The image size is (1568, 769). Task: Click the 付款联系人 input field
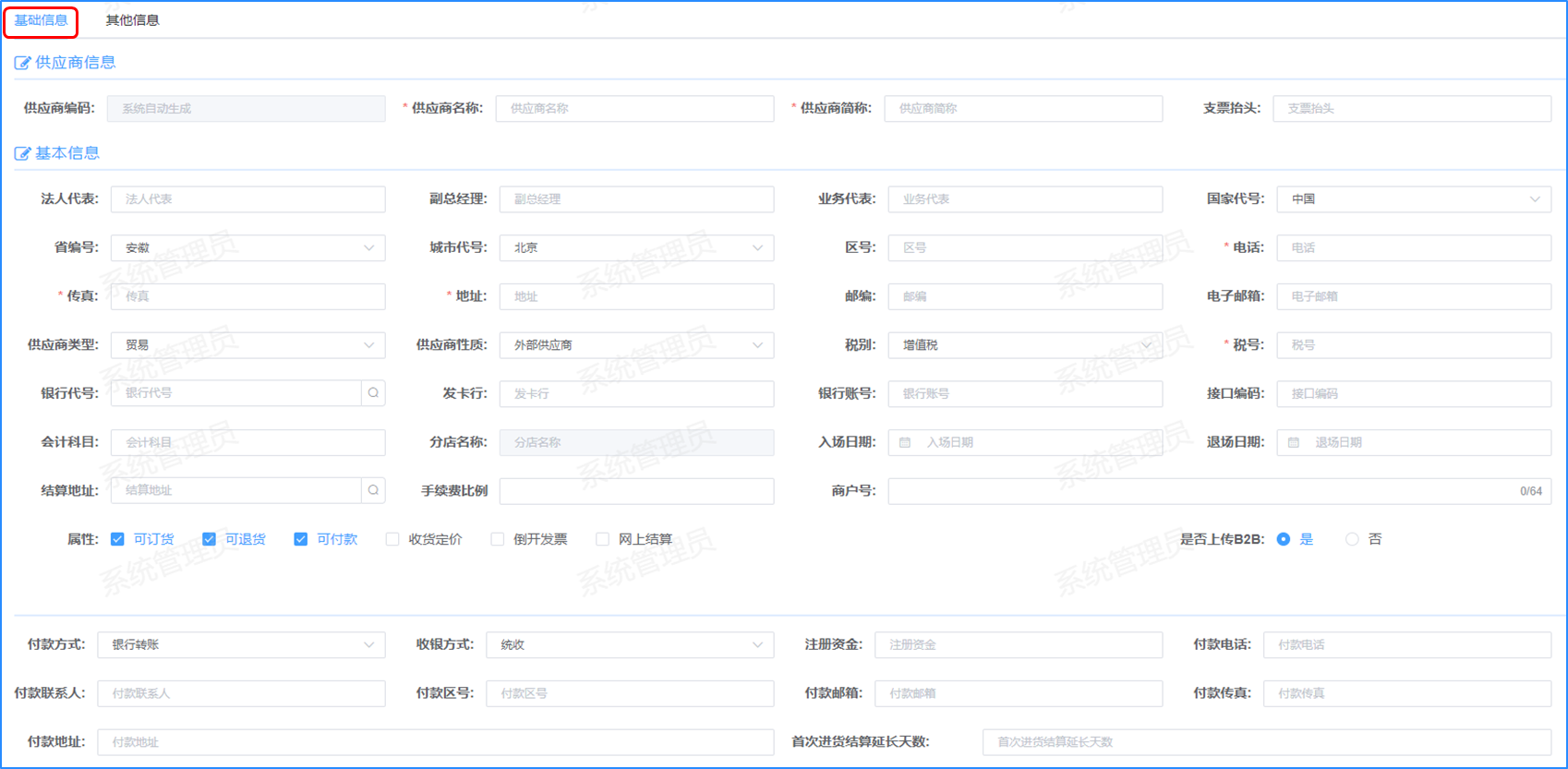(241, 693)
